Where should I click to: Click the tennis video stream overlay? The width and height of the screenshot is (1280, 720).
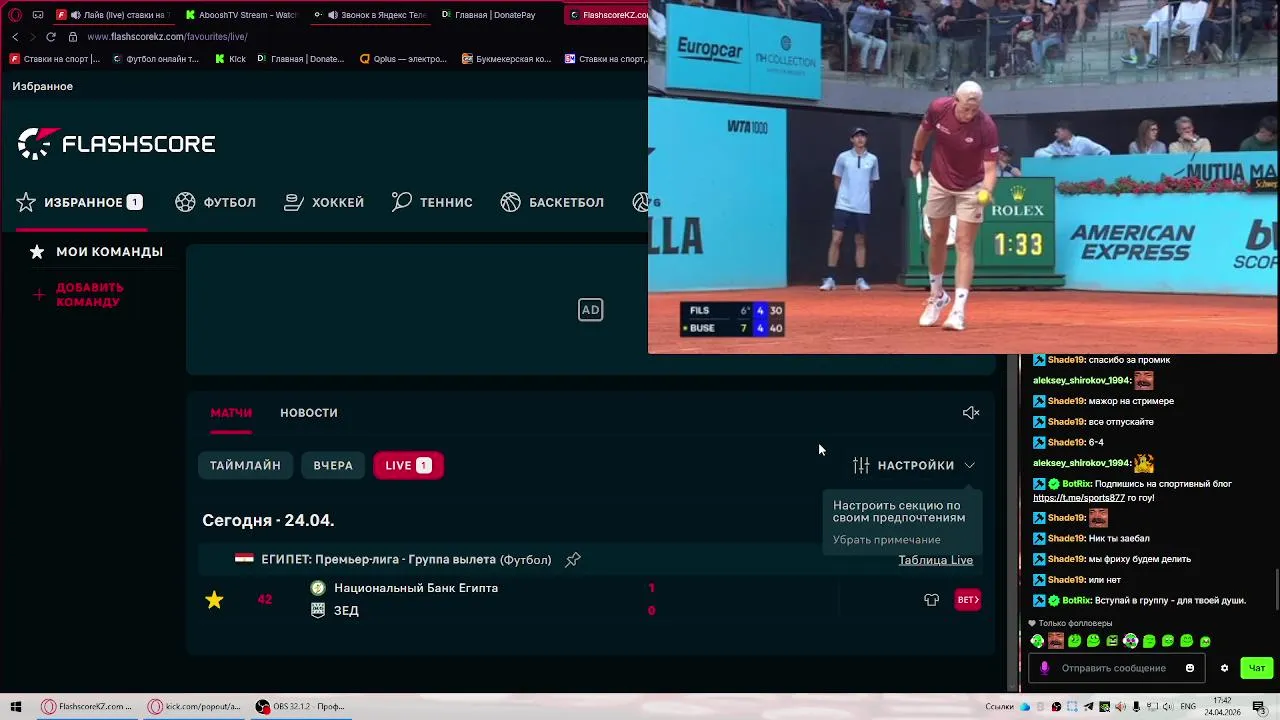pos(963,177)
